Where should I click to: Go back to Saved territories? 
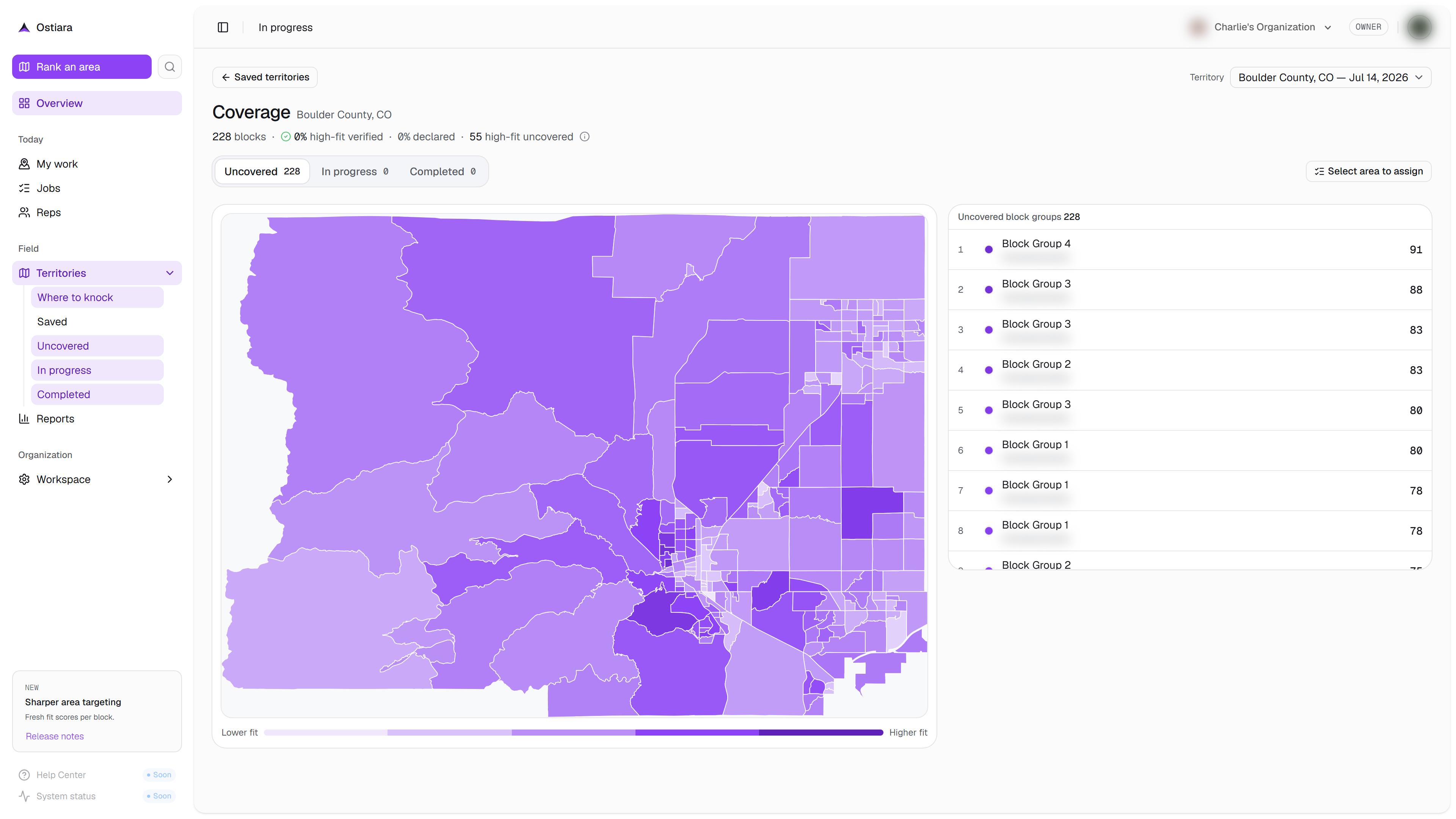265,77
